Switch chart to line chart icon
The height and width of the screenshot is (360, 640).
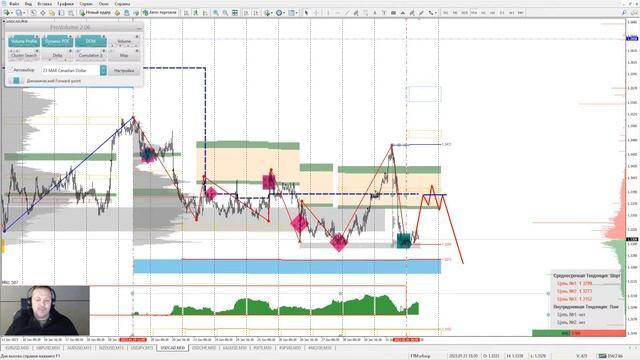click(x=205, y=13)
